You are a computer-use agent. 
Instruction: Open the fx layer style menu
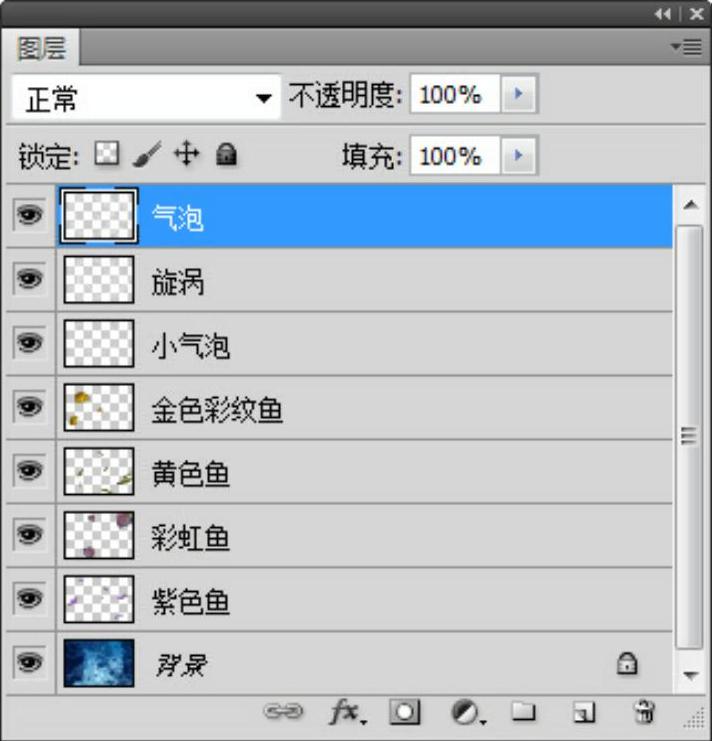tap(345, 711)
